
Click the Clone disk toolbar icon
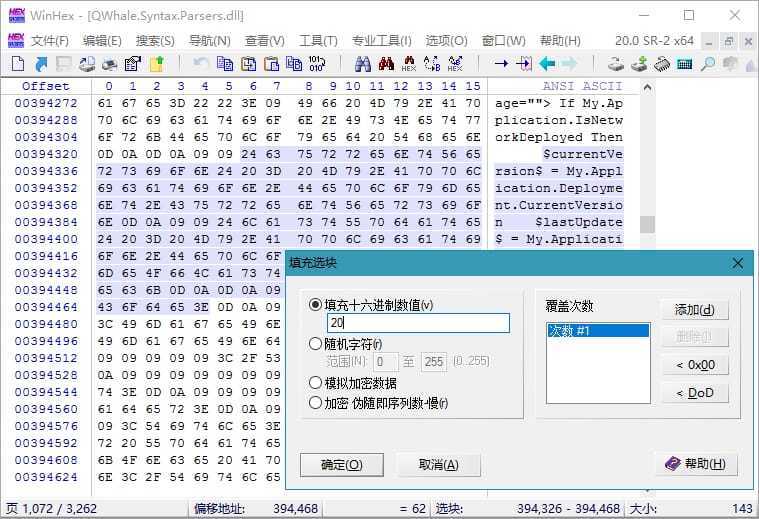(x=639, y=63)
